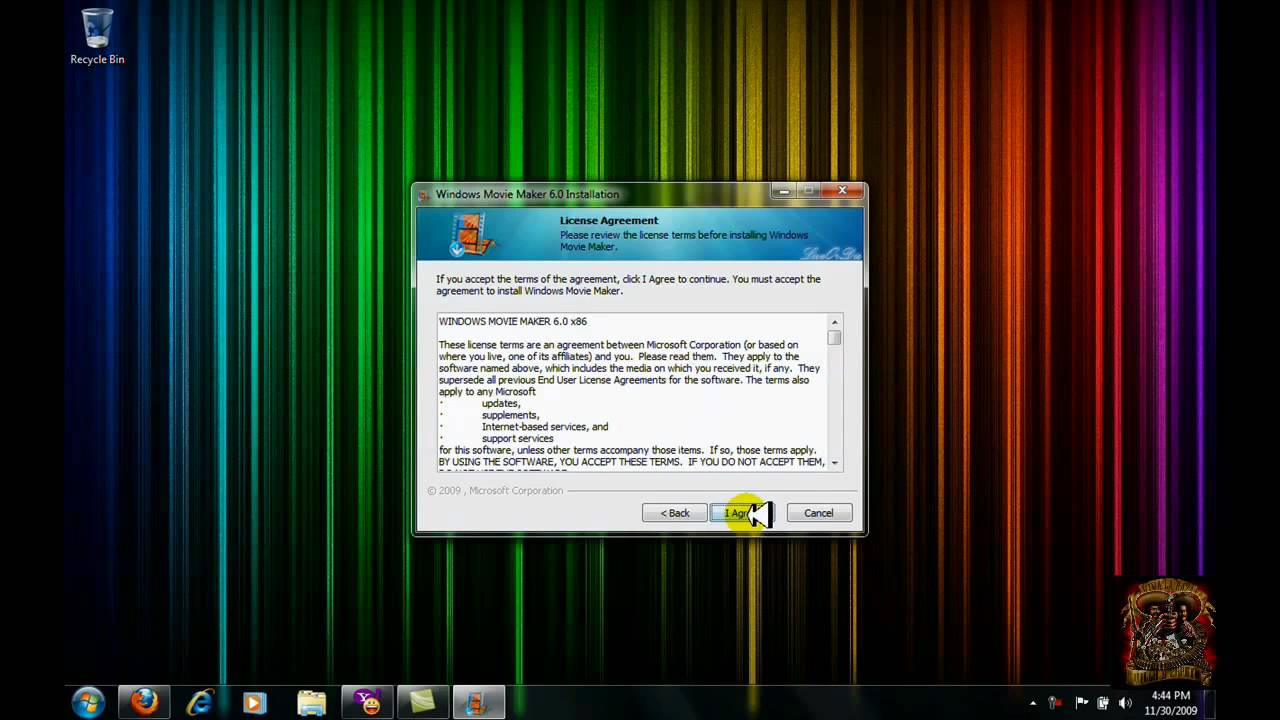Screen dimensions: 1280x720
Task: Click 'Internet-based services, and' line
Action: click(545, 427)
